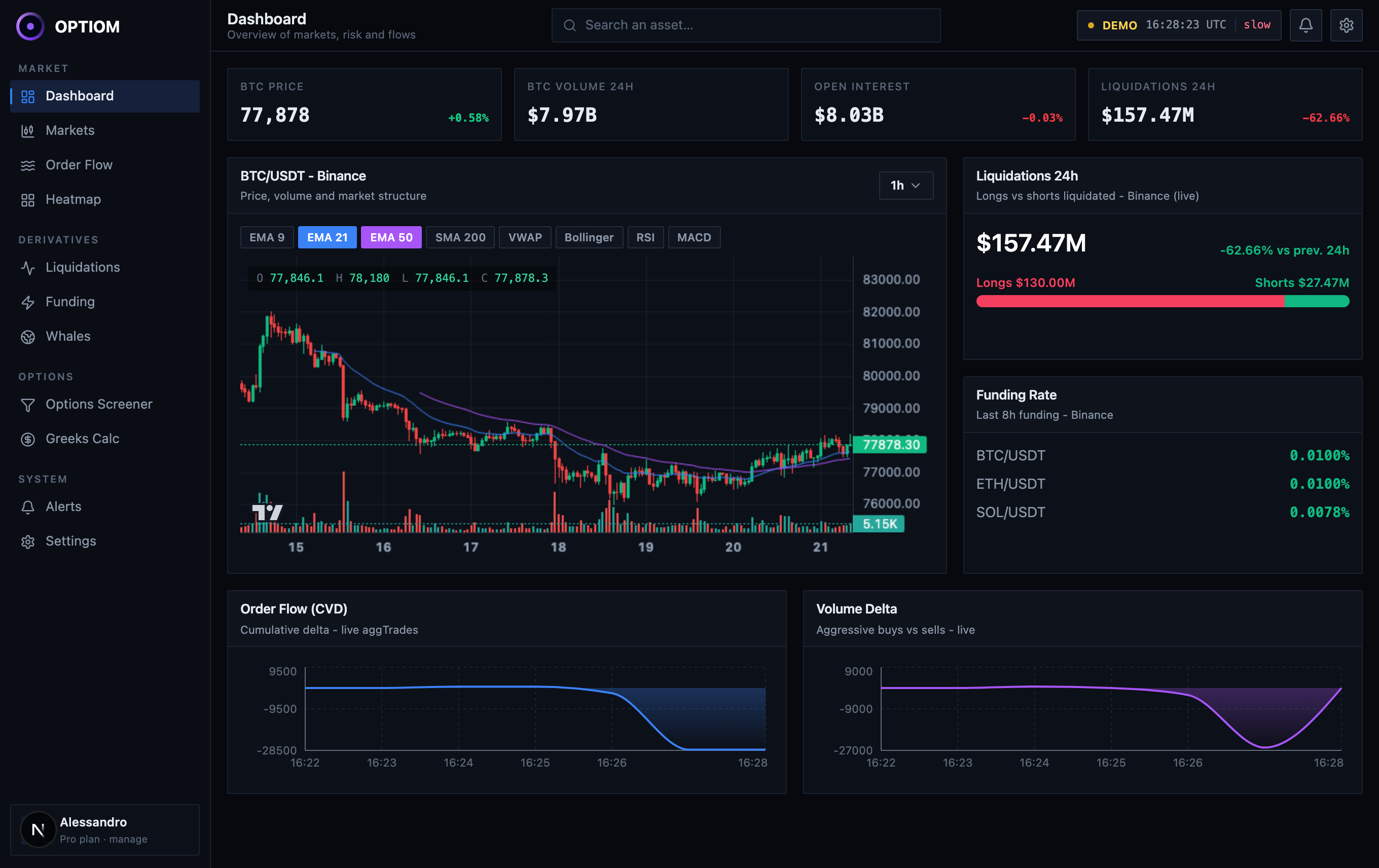
Task: Click the ETH/USDT funding rate row
Action: (x=1163, y=484)
